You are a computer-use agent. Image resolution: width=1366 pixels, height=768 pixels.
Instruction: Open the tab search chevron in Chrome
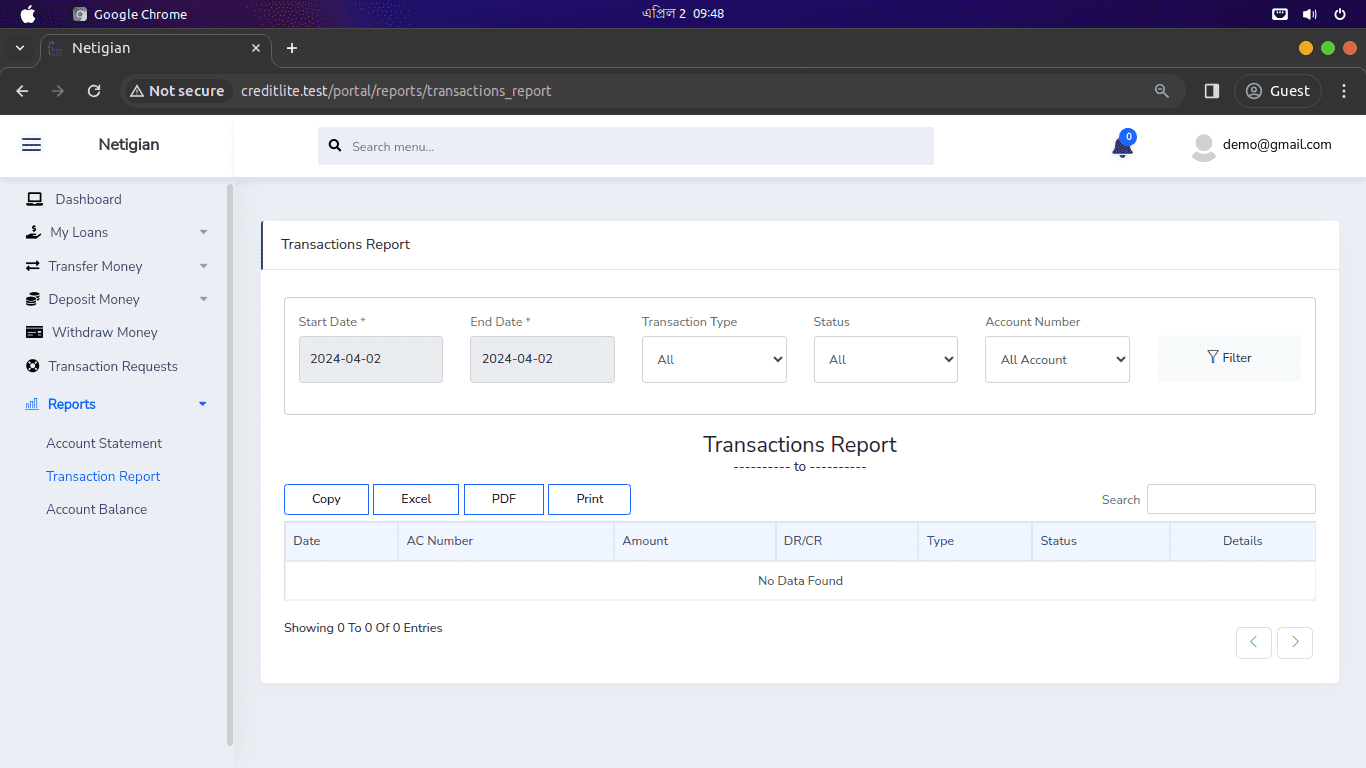(20, 48)
